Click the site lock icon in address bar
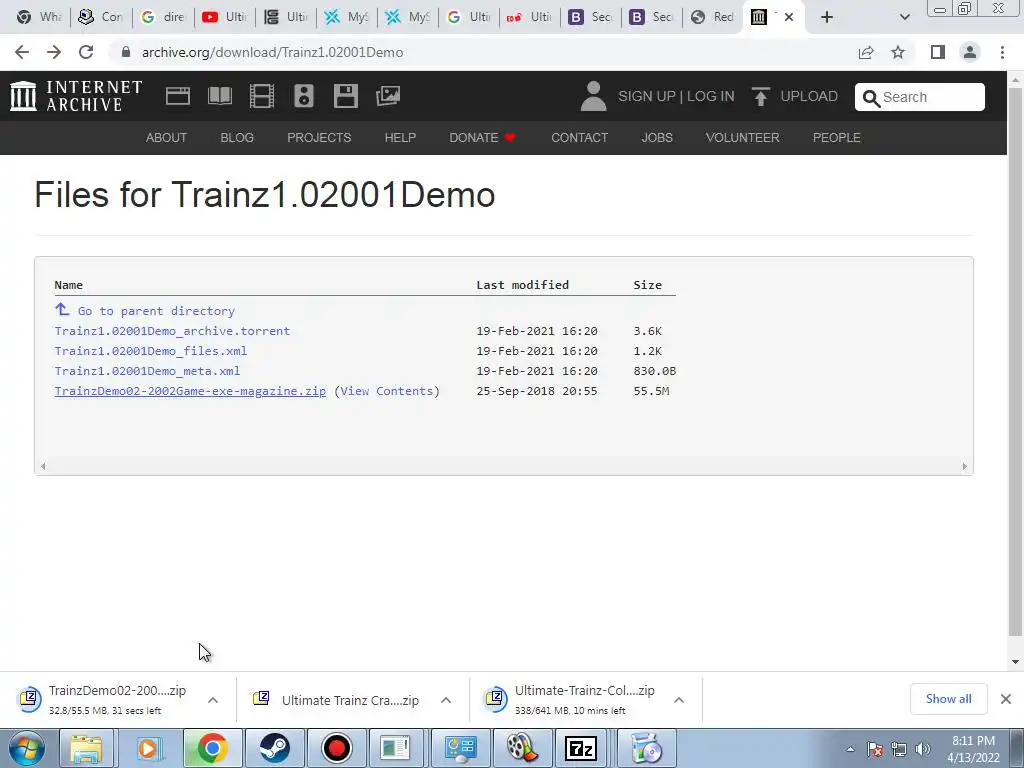Screen dimensions: 1024x768 click(126, 52)
